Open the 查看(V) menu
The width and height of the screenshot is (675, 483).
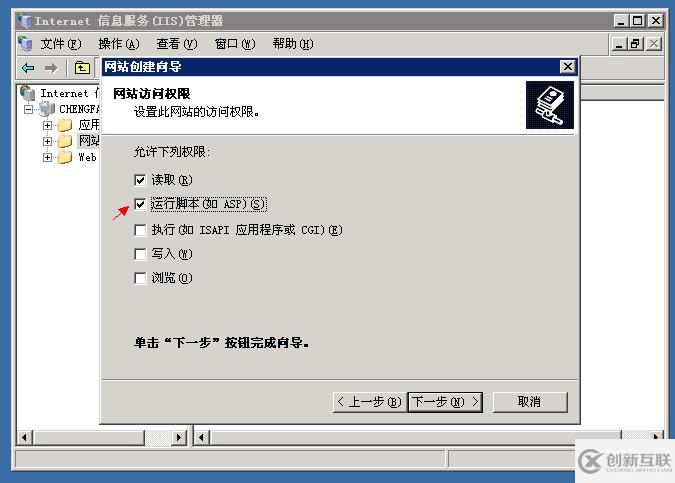[x=177, y=44]
